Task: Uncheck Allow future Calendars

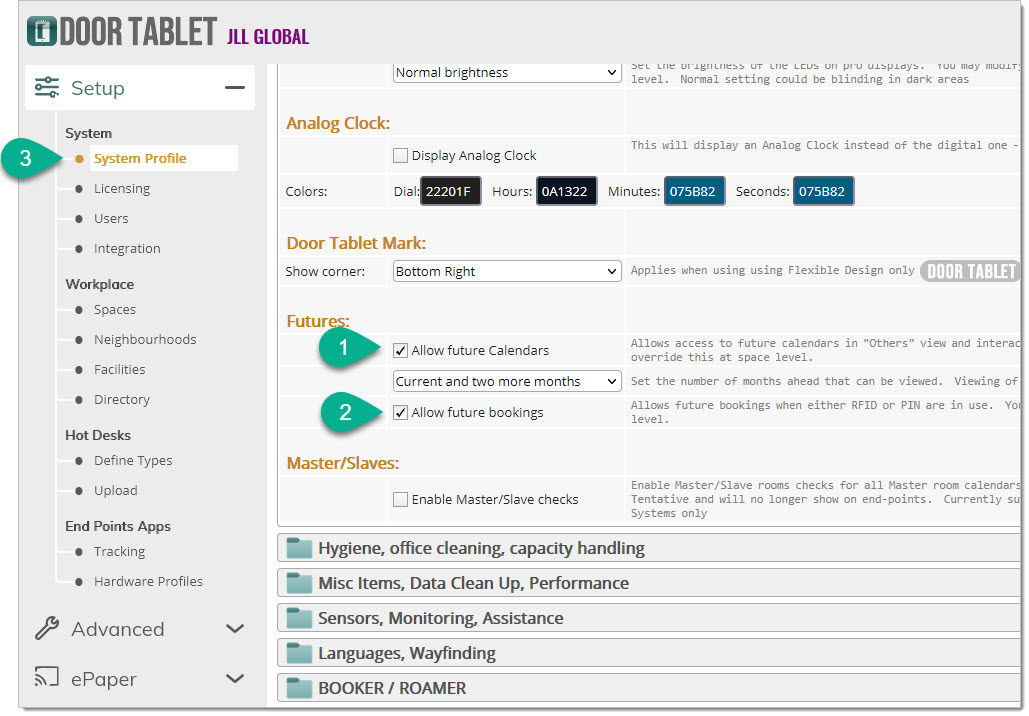Action: (401, 351)
